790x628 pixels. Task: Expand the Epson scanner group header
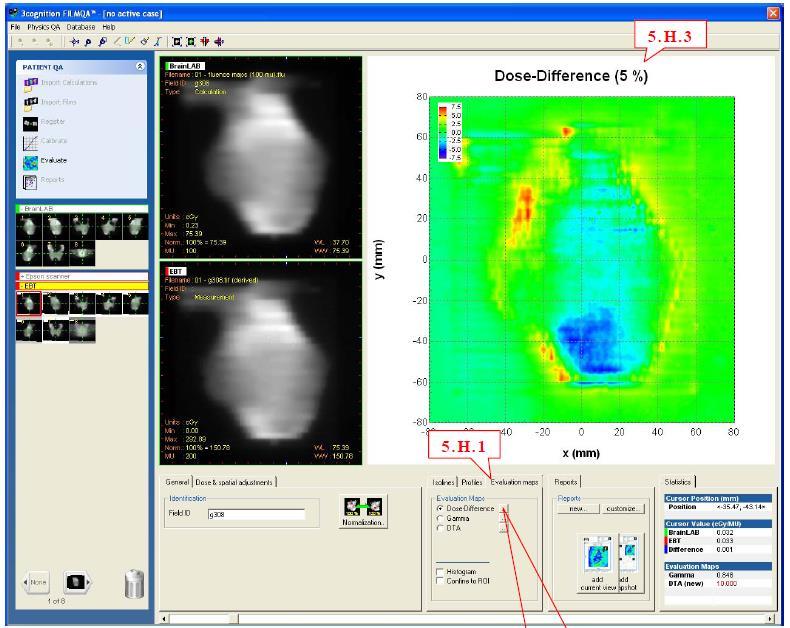tap(83, 276)
